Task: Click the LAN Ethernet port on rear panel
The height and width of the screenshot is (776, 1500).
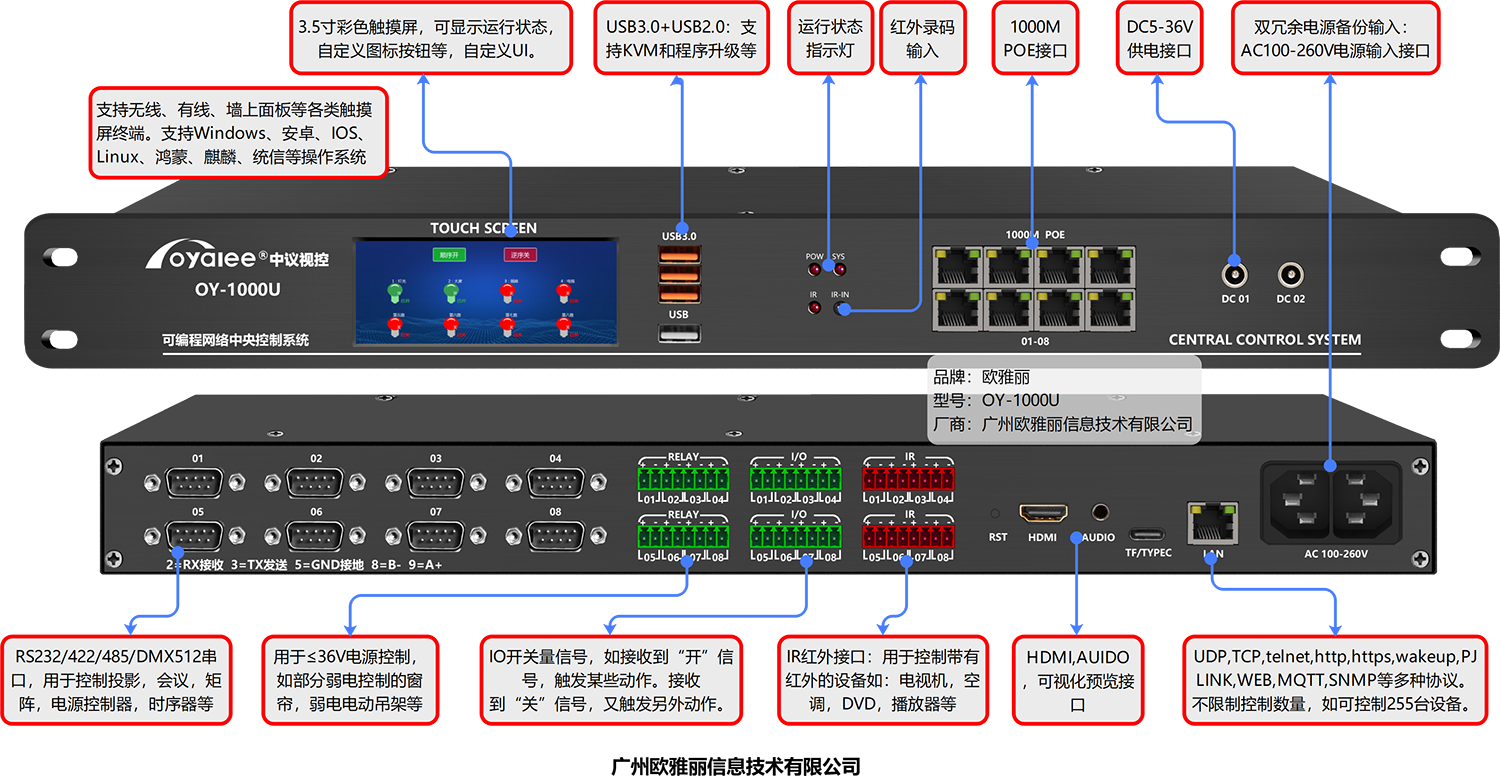Action: [1213, 524]
